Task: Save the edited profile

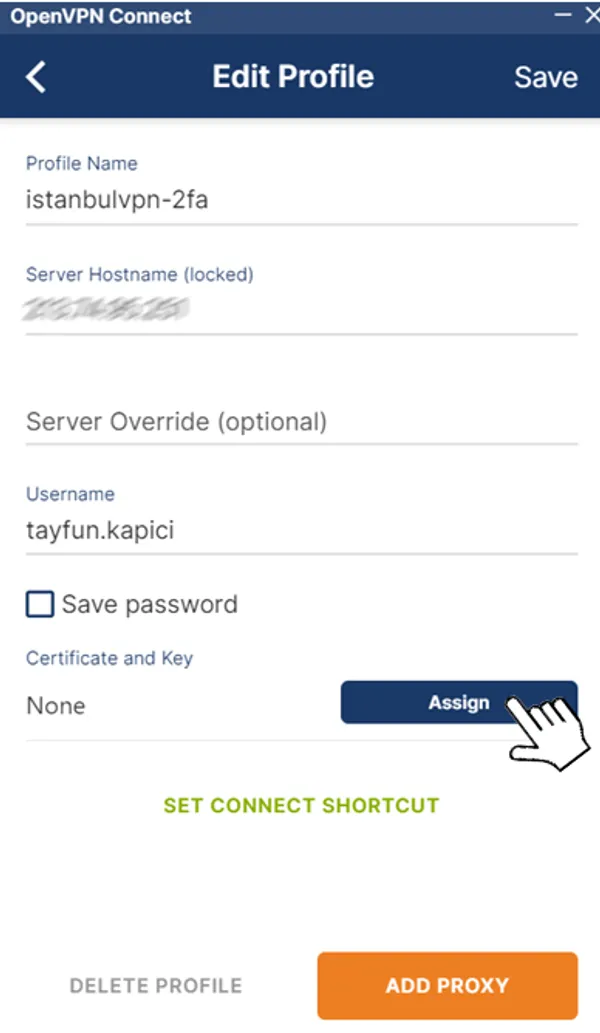Action: pyautogui.click(x=545, y=78)
